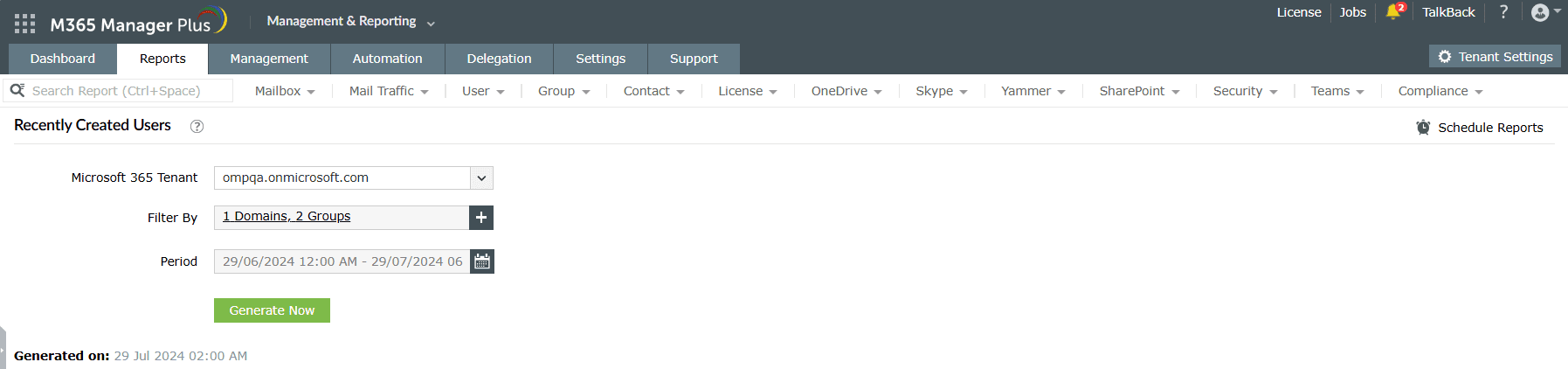The image size is (1568, 369).
Task: Go to the Management tab
Action: click(x=269, y=59)
